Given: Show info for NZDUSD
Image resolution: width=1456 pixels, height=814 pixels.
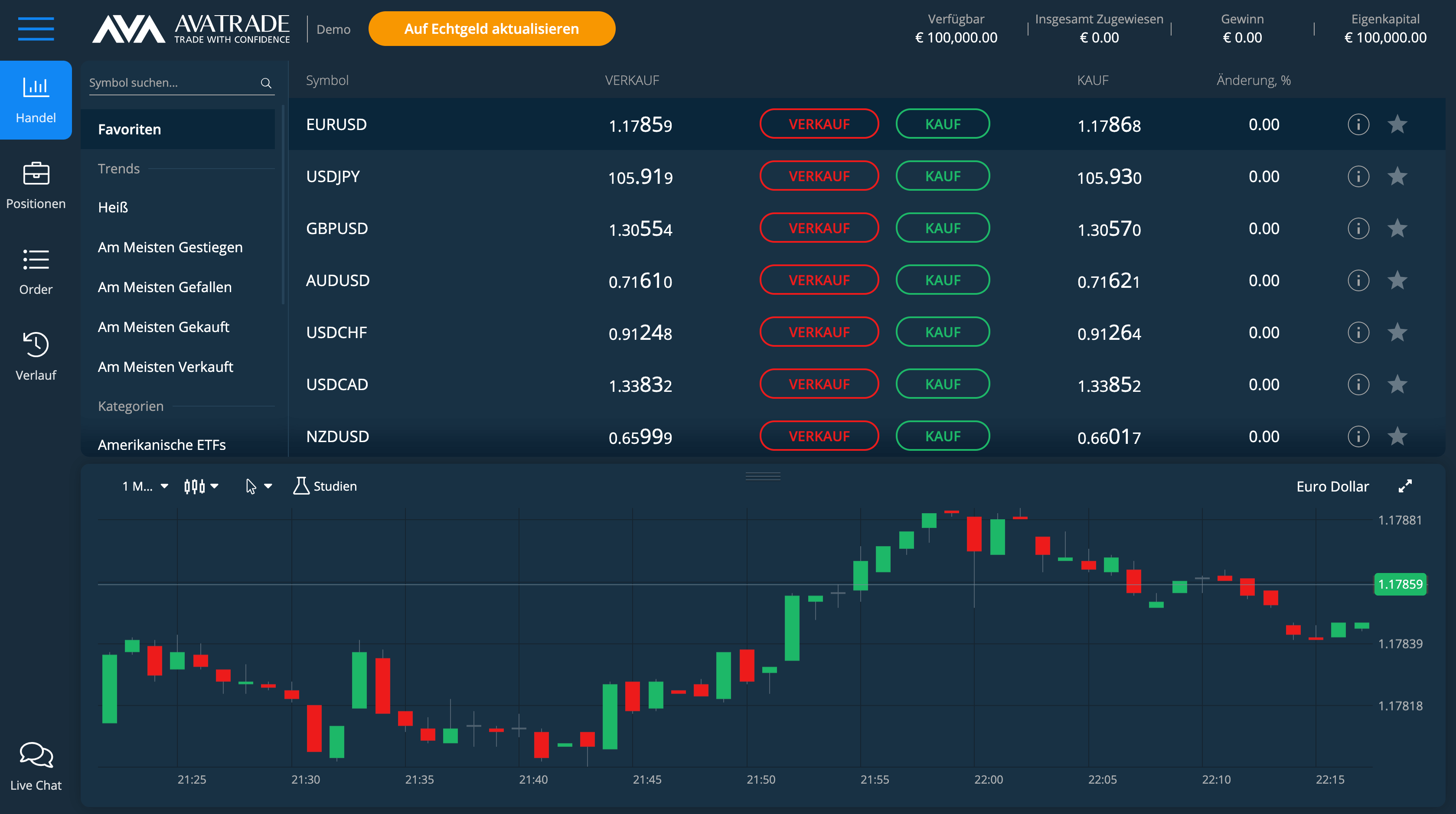Looking at the screenshot, I should coord(1358,436).
